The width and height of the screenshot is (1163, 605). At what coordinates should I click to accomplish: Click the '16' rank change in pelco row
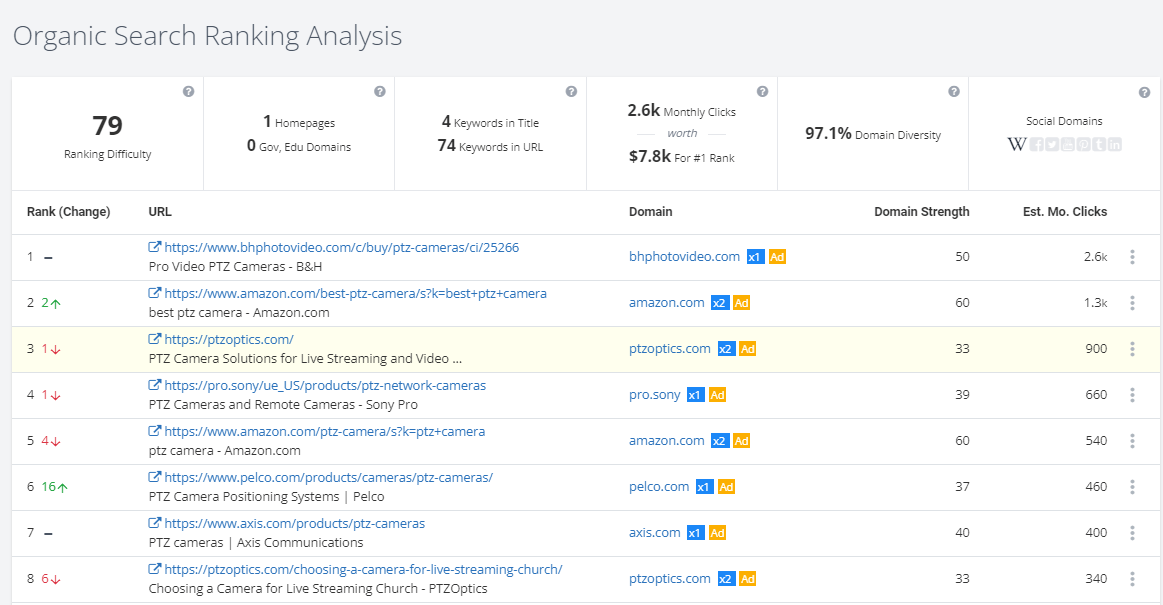(49, 486)
